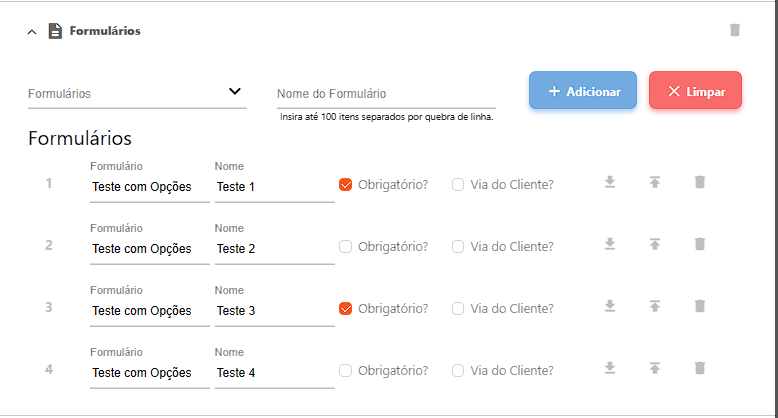Delete row 1 Teste 1 entry

(x=700, y=183)
